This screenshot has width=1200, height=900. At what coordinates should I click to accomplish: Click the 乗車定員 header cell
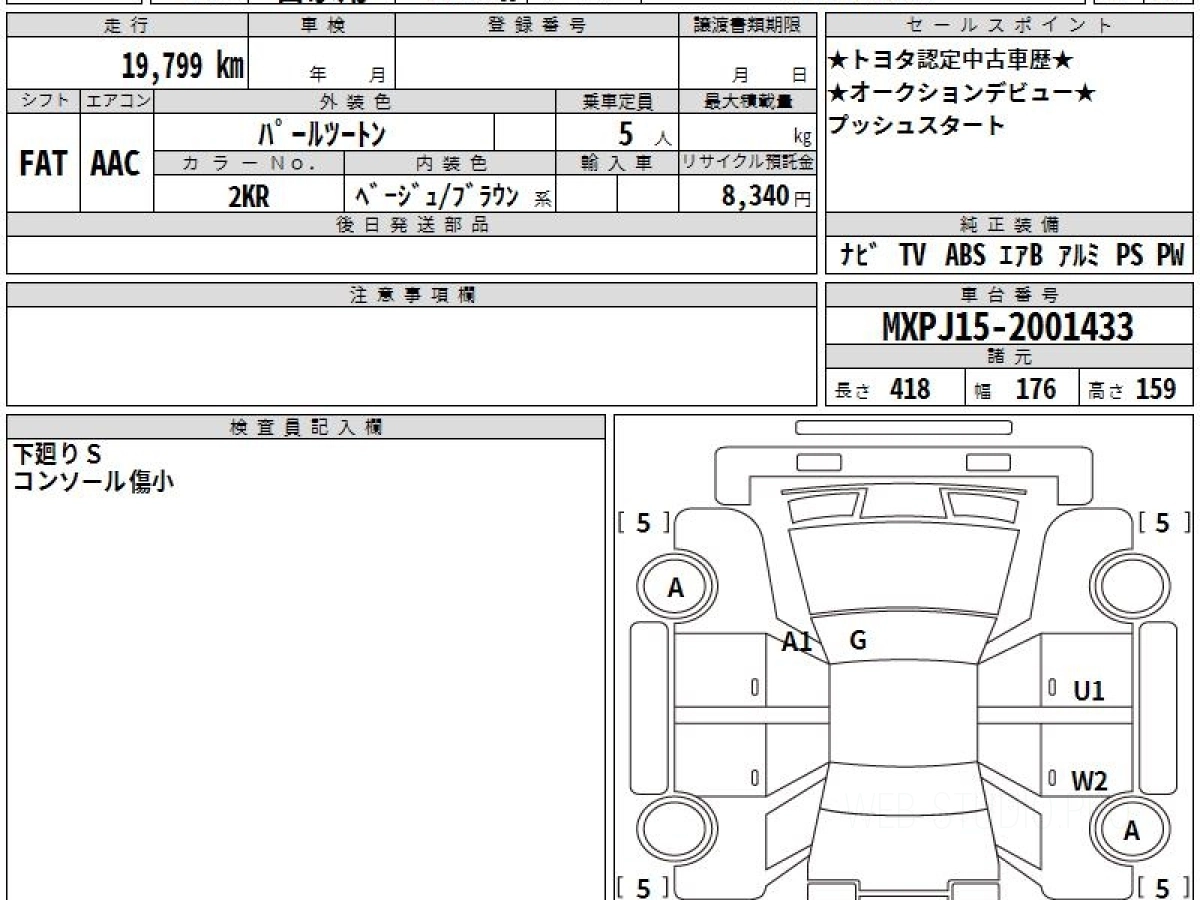pyautogui.click(x=617, y=101)
